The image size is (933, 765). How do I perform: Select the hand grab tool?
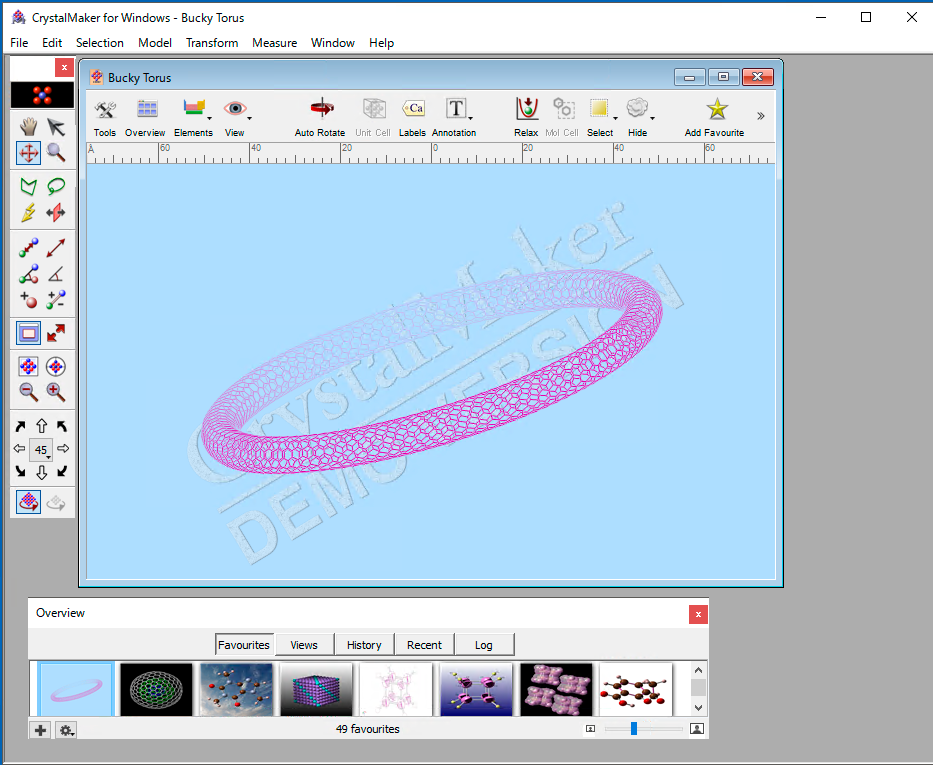[x=28, y=127]
